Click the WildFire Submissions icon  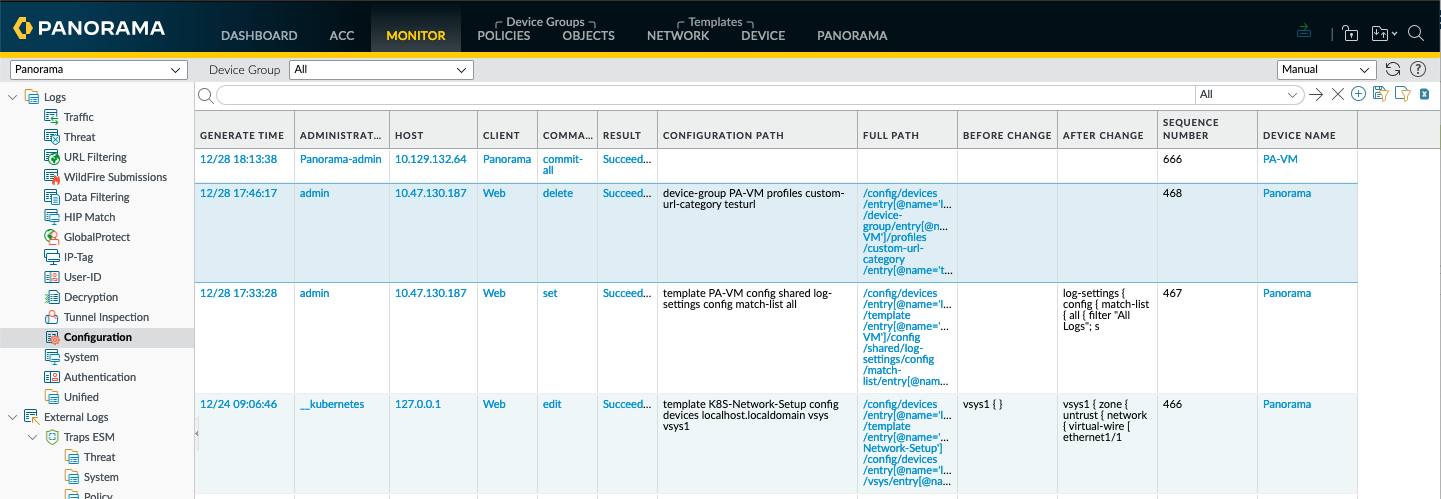pyautogui.click(x=51, y=177)
